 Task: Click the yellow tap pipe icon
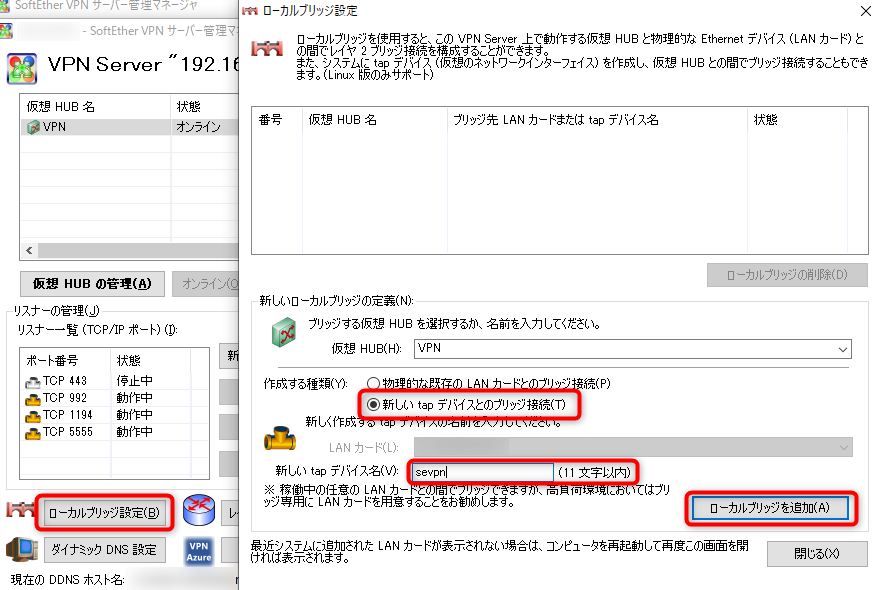click(x=280, y=439)
